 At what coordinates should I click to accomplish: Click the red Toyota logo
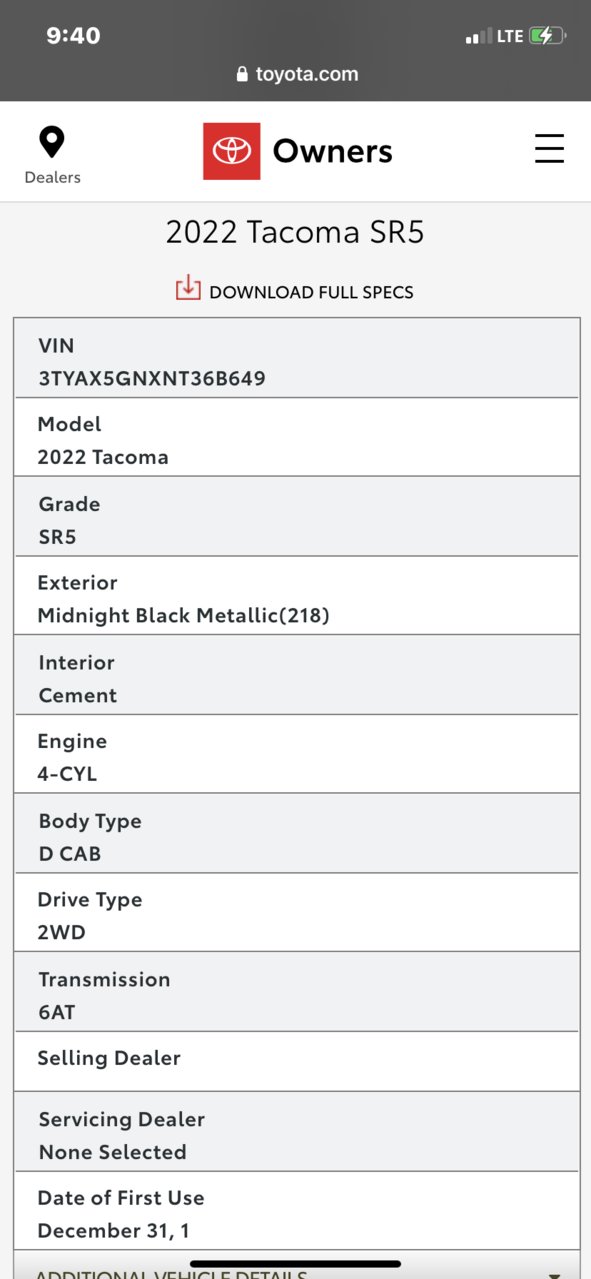tap(232, 151)
